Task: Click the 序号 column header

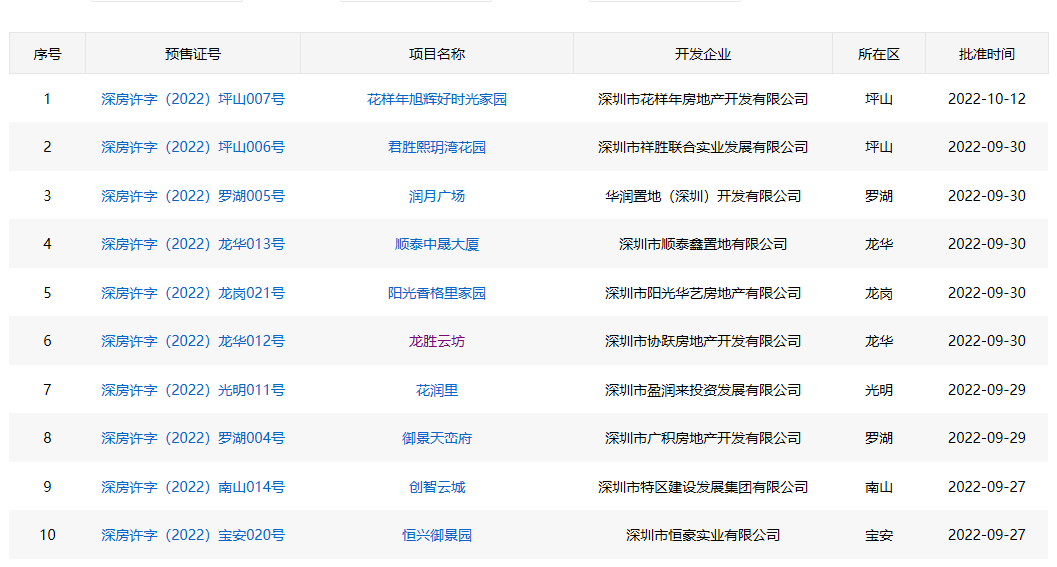Action: pos(47,54)
